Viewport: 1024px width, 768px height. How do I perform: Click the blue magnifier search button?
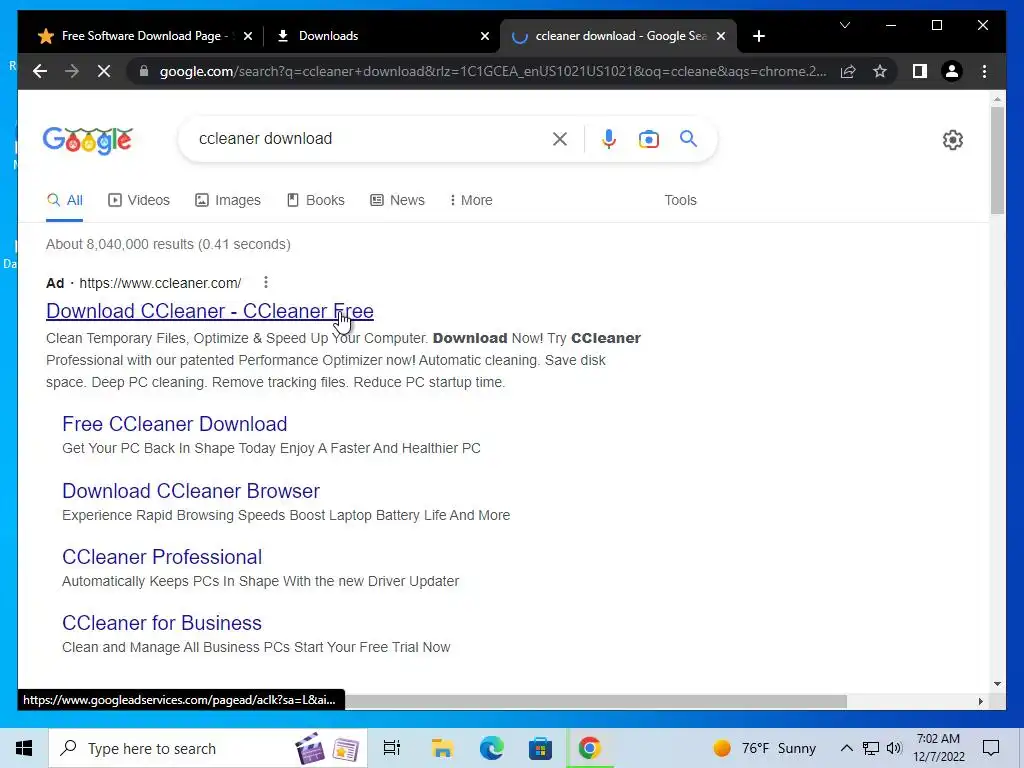(x=688, y=138)
